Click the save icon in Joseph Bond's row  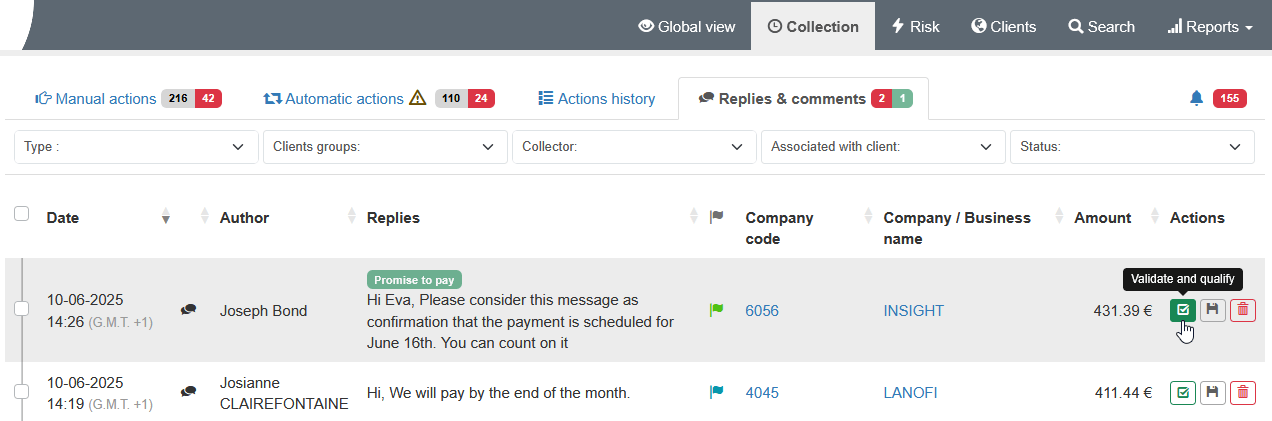point(1212,310)
